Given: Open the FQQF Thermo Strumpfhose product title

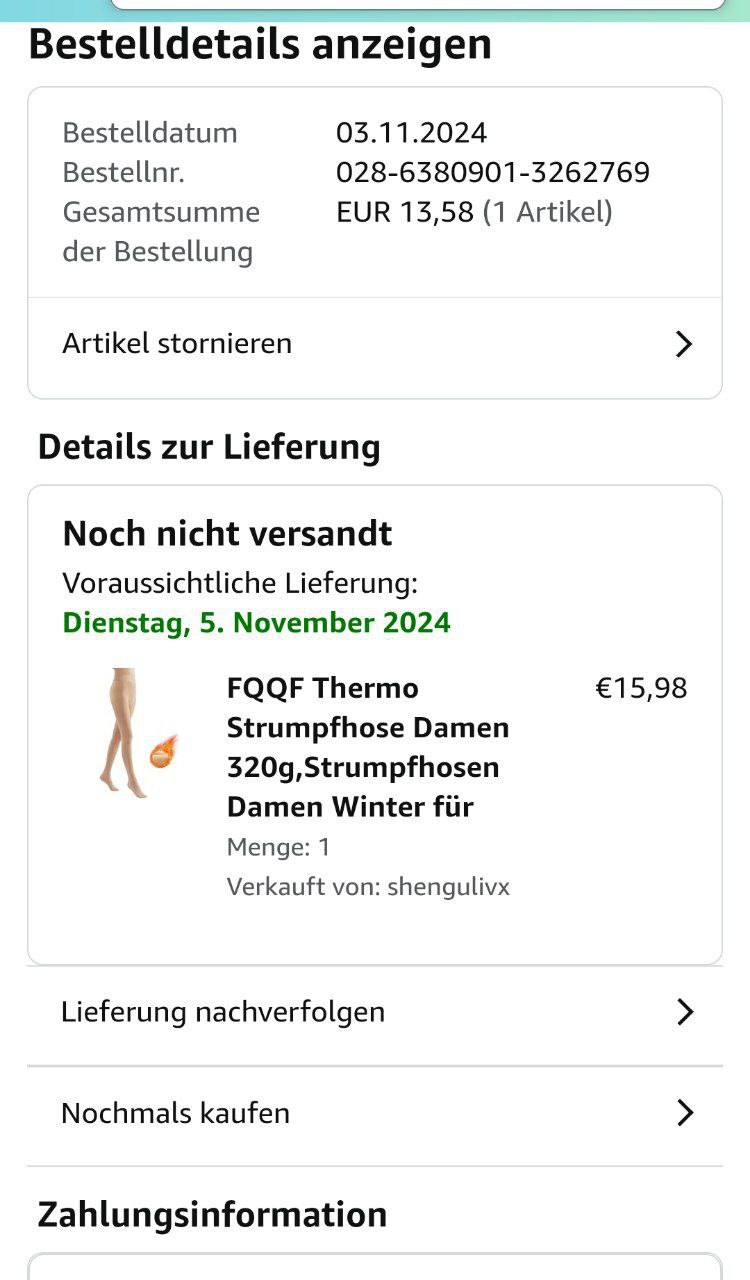Looking at the screenshot, I should pyautogui.click(x=368, y=747).
